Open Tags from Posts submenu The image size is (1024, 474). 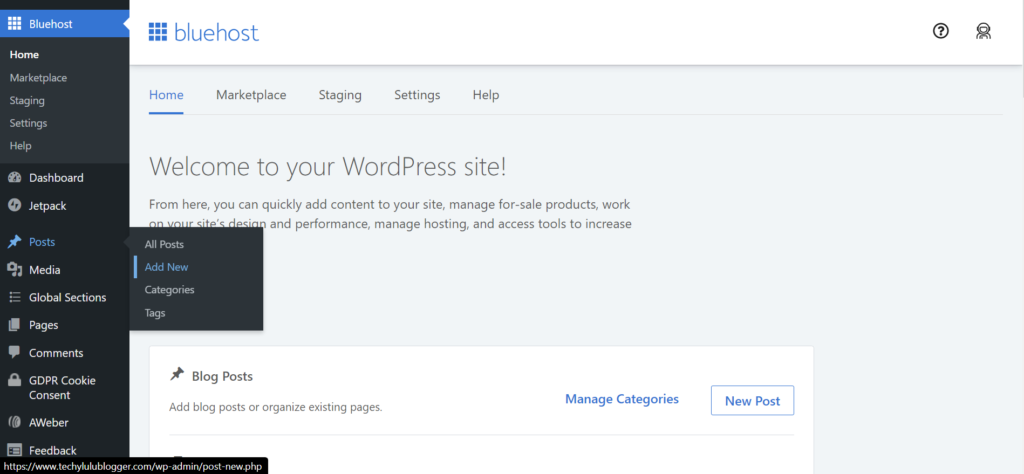(155, 313)
